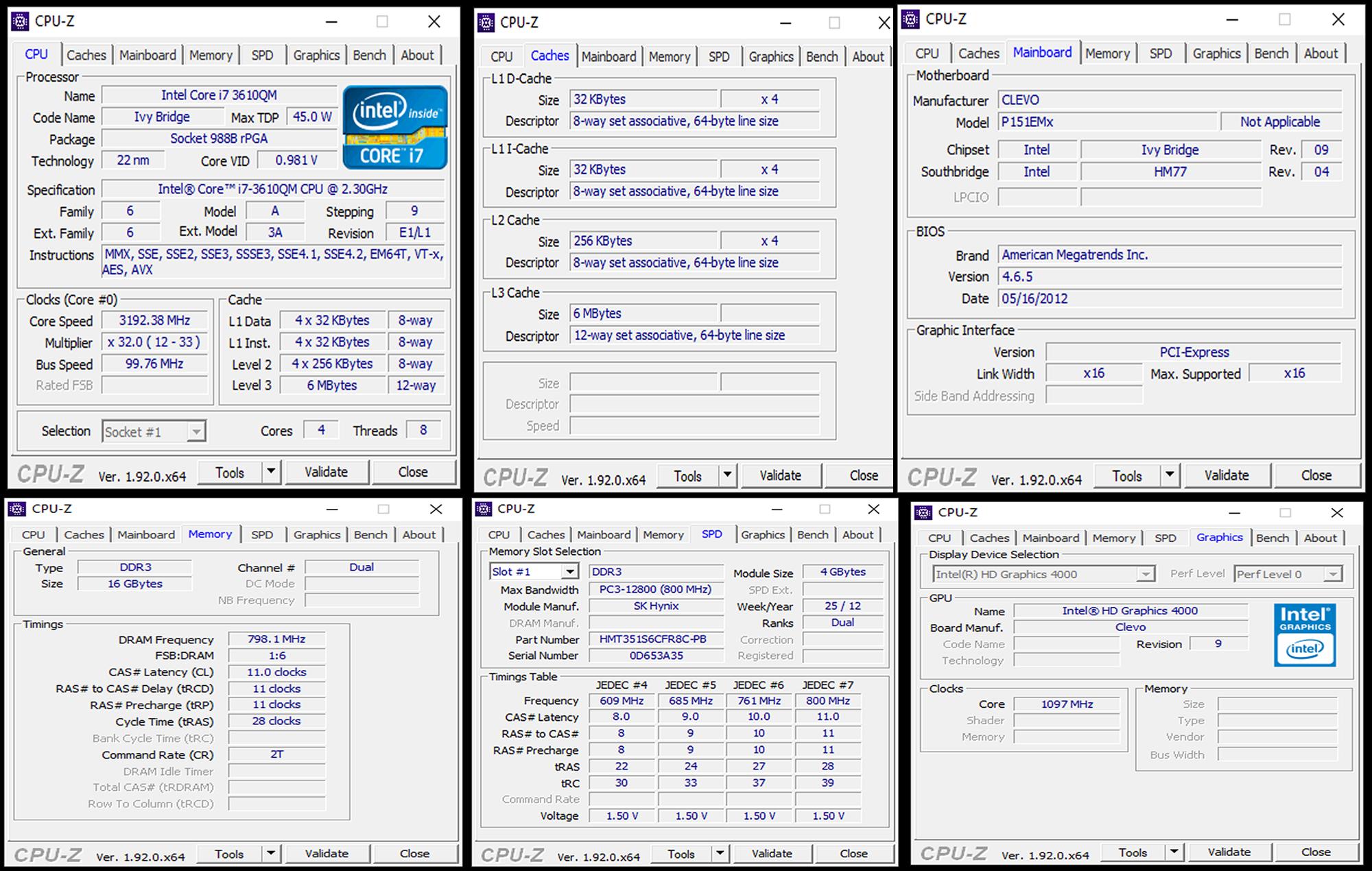Click the CPU-Z app icon in the Memory window title bar
This screenshot has width=1372, height=871.
(17, 509)
